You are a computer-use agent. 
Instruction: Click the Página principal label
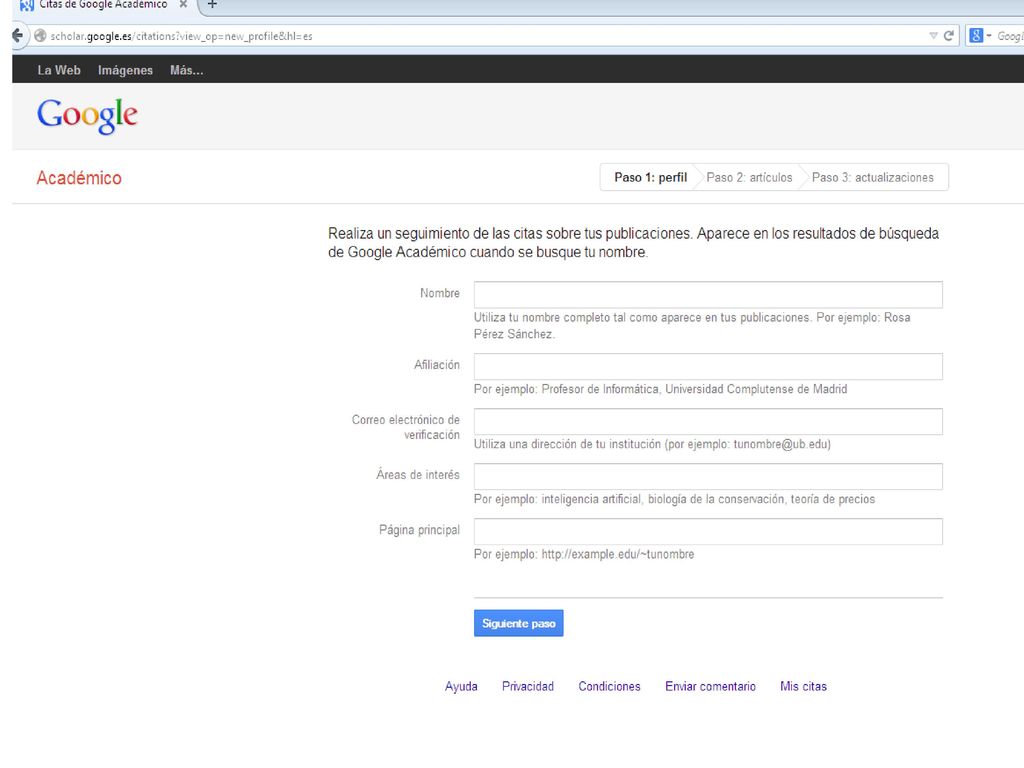point(419,530)
